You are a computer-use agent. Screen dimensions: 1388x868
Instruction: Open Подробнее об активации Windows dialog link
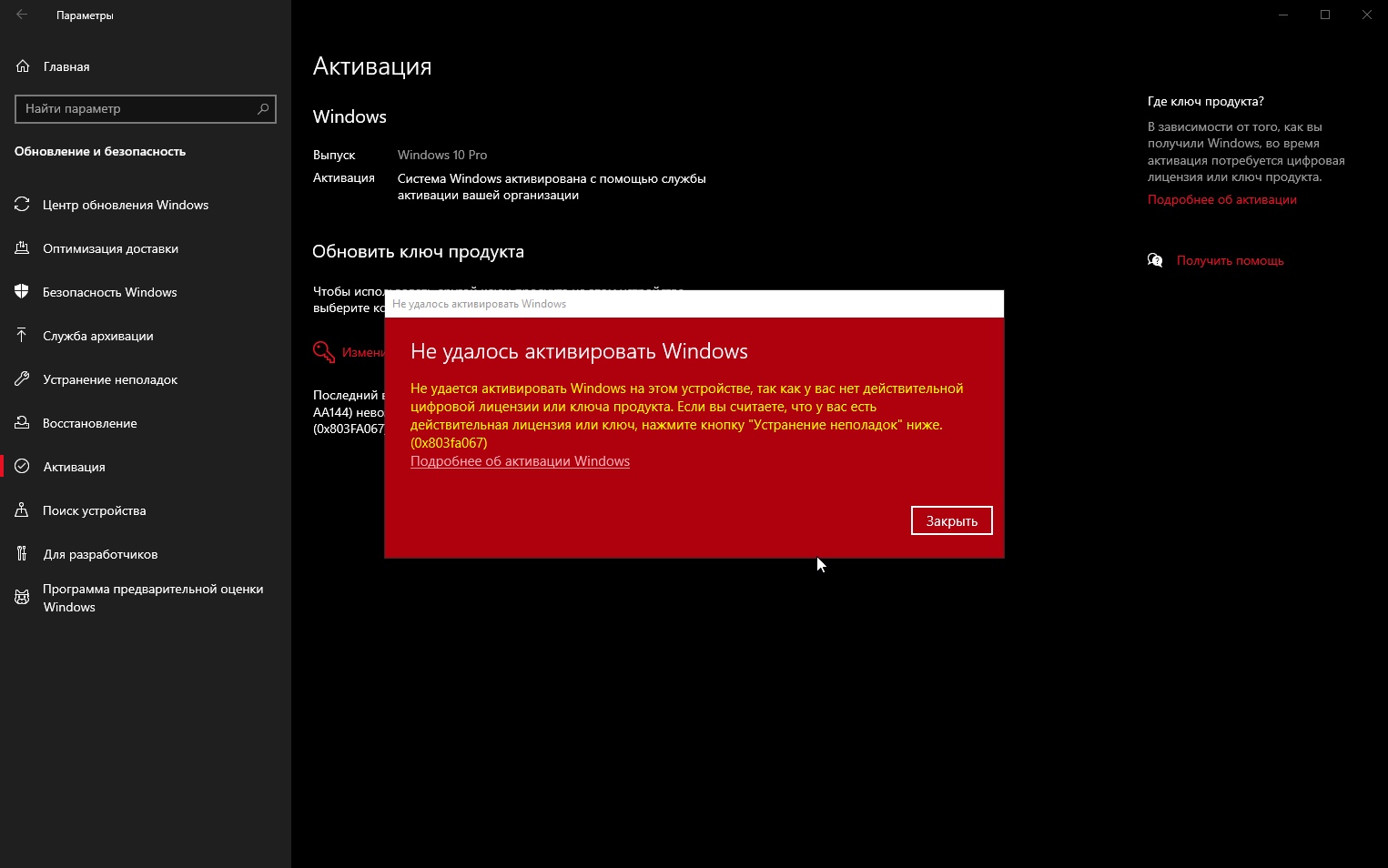[x=520, y=461]
